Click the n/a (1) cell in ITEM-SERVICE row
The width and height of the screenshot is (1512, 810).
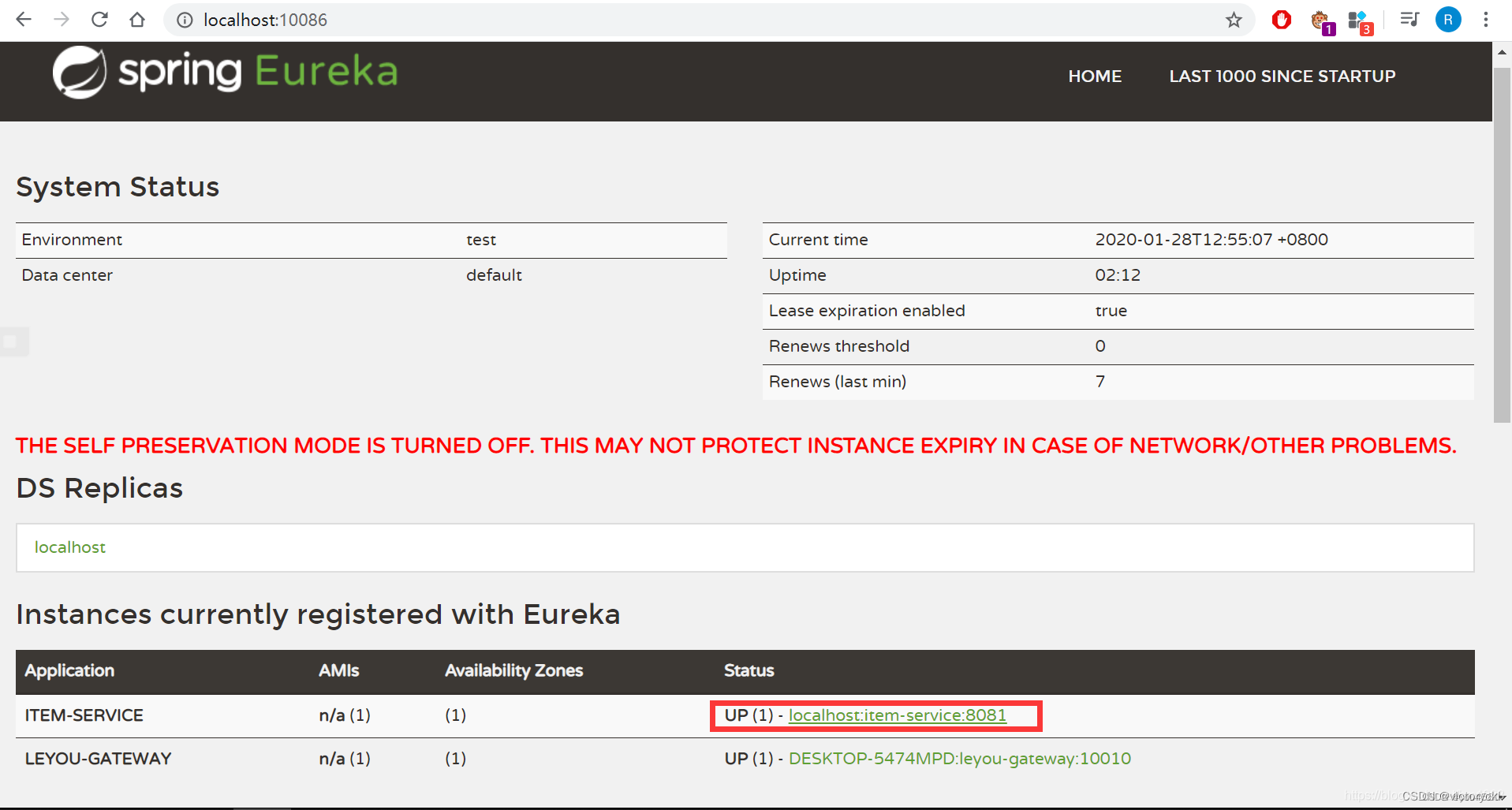tap(345, 715)
